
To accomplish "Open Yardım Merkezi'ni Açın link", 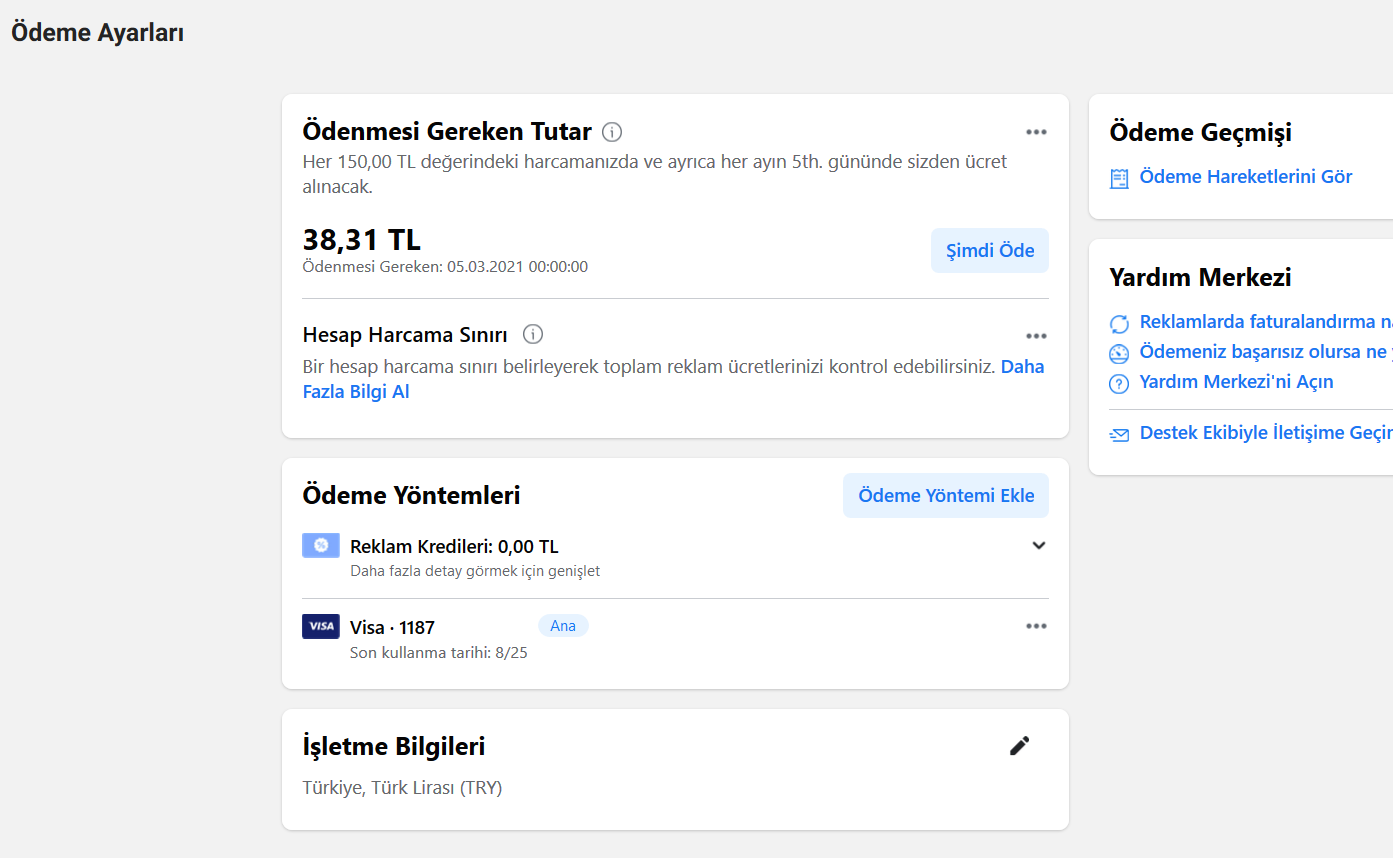I will [x=1236, y=382].
